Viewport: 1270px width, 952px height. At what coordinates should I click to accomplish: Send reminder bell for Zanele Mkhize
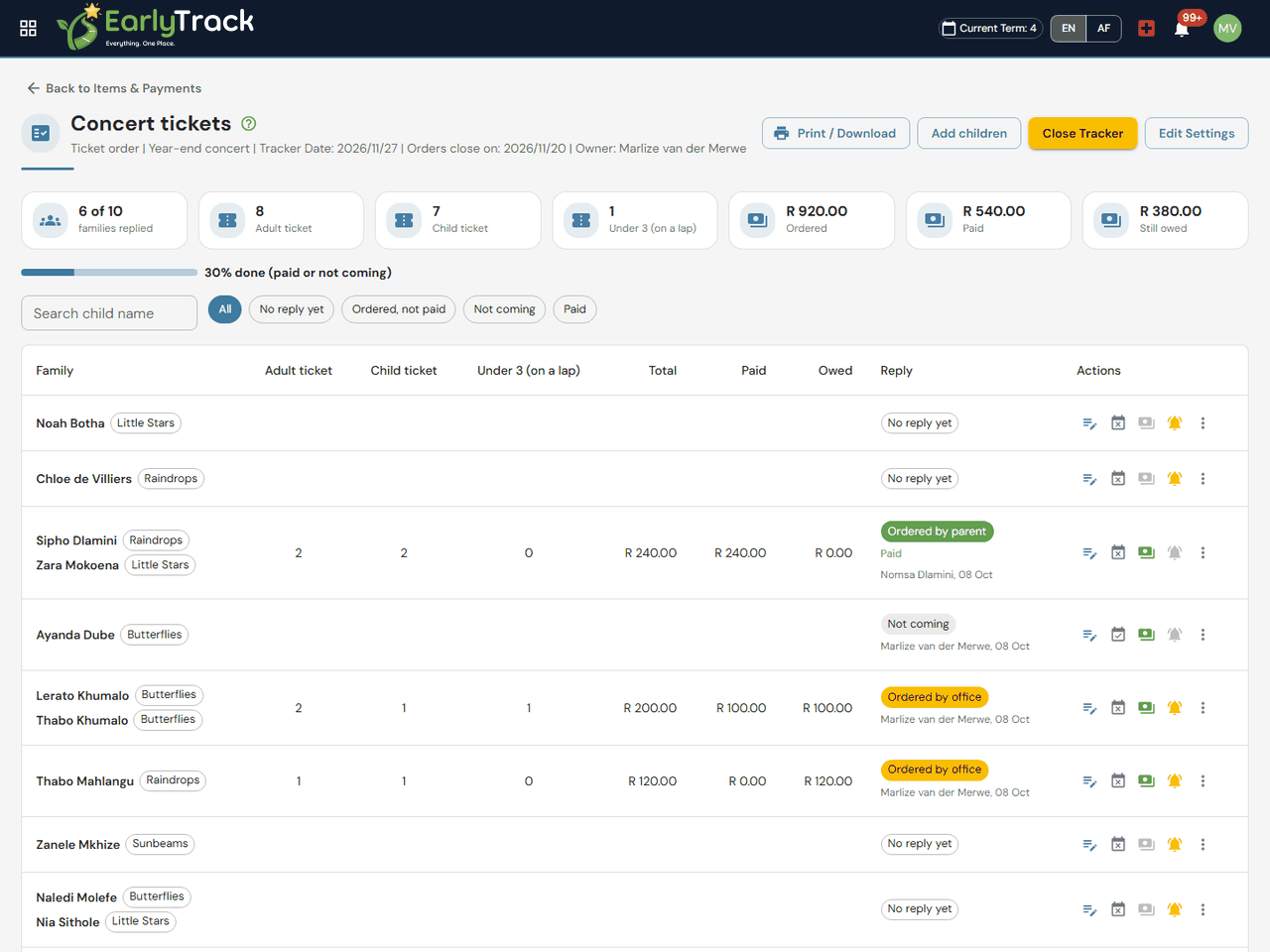[x=1175, y=845]
